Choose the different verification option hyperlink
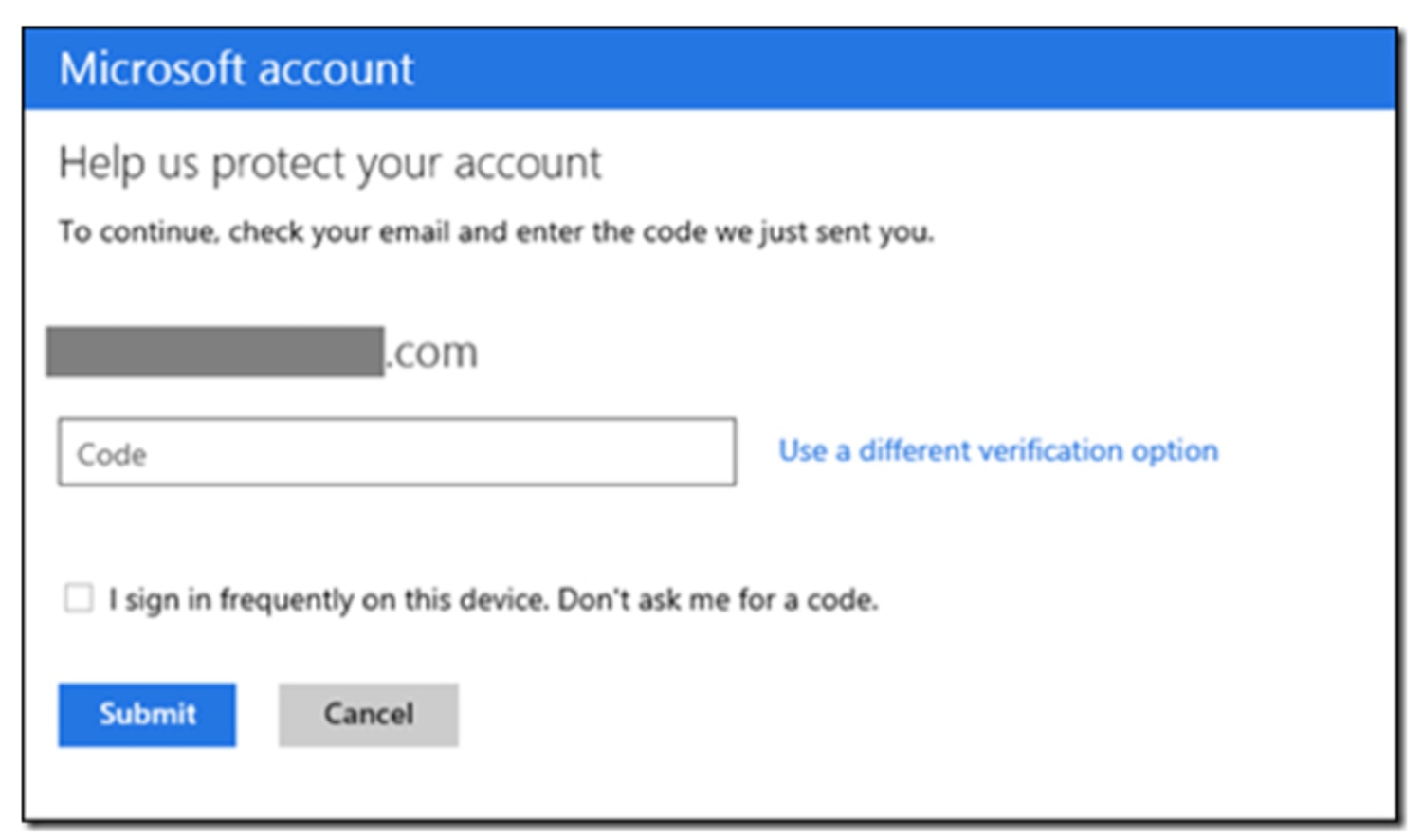 pyautogui.click(x=997, y=450)
